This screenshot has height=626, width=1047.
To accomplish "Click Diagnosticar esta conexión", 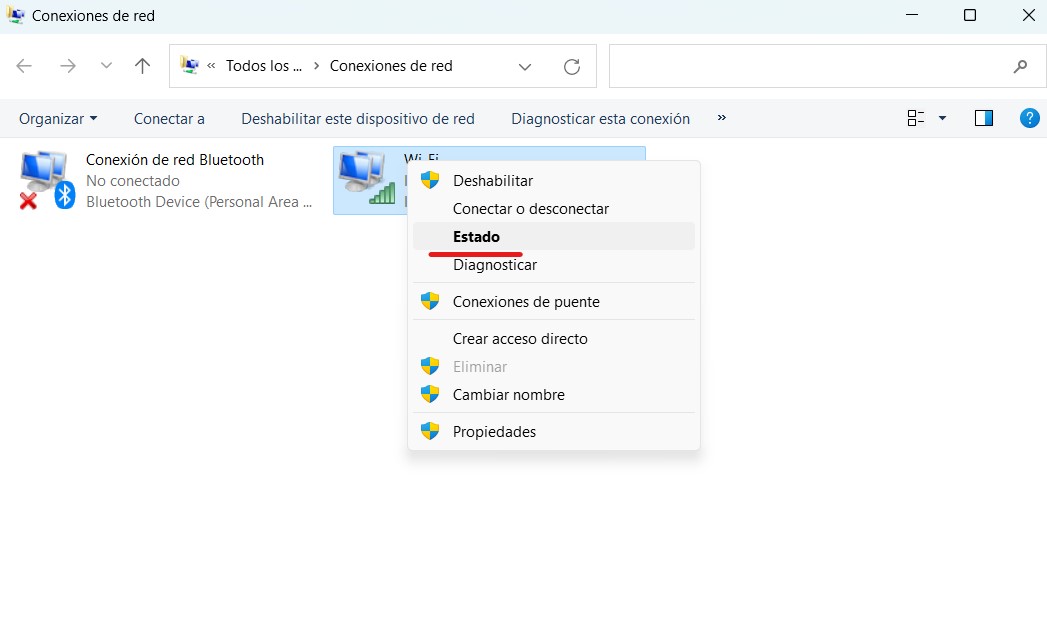I will (x=599, y=118).
